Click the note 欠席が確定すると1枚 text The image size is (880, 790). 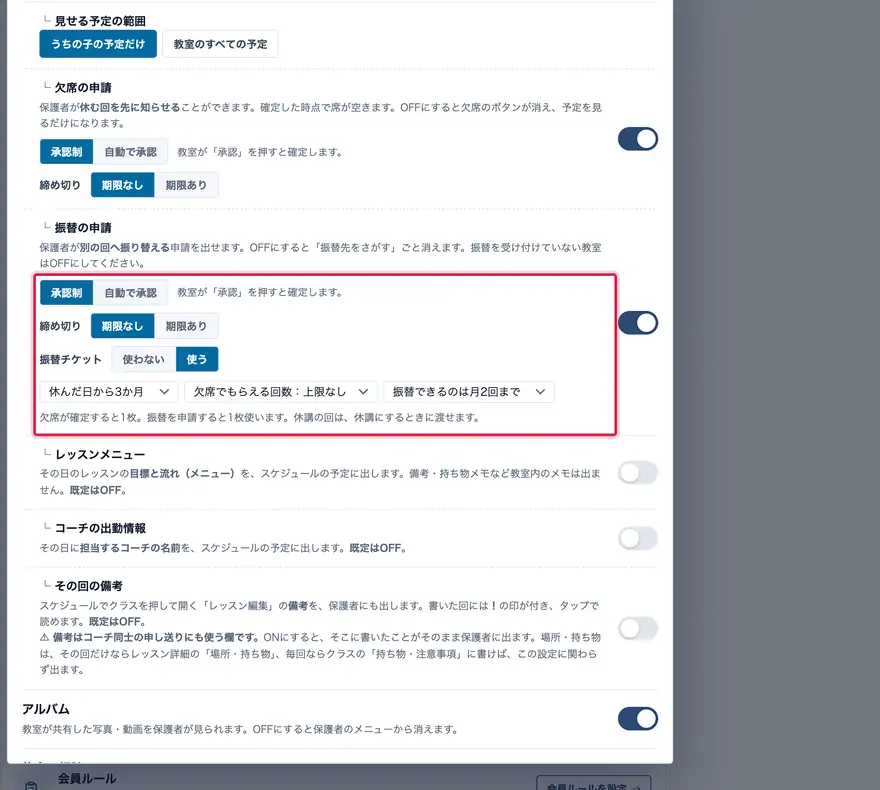click(x=259, y=417)
